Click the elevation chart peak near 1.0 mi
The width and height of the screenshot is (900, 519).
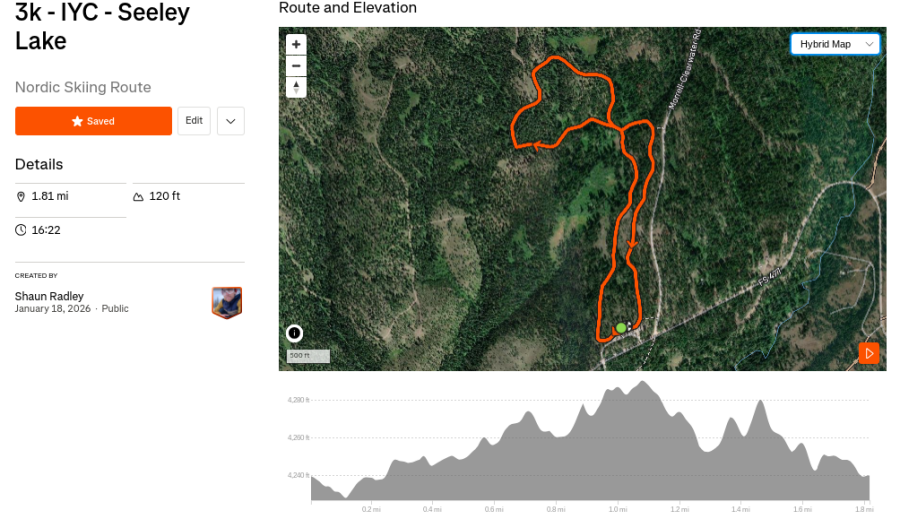pyautogui.click(x=641, y=383)
